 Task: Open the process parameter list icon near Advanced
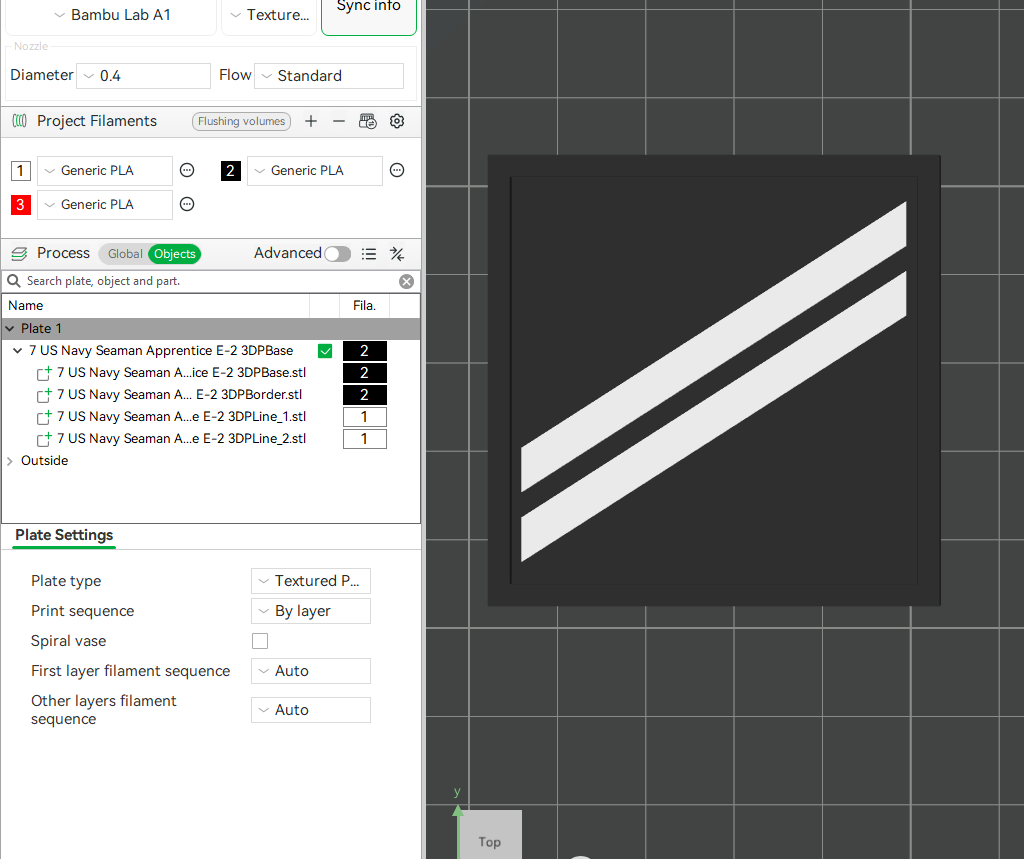click(369, 254)
